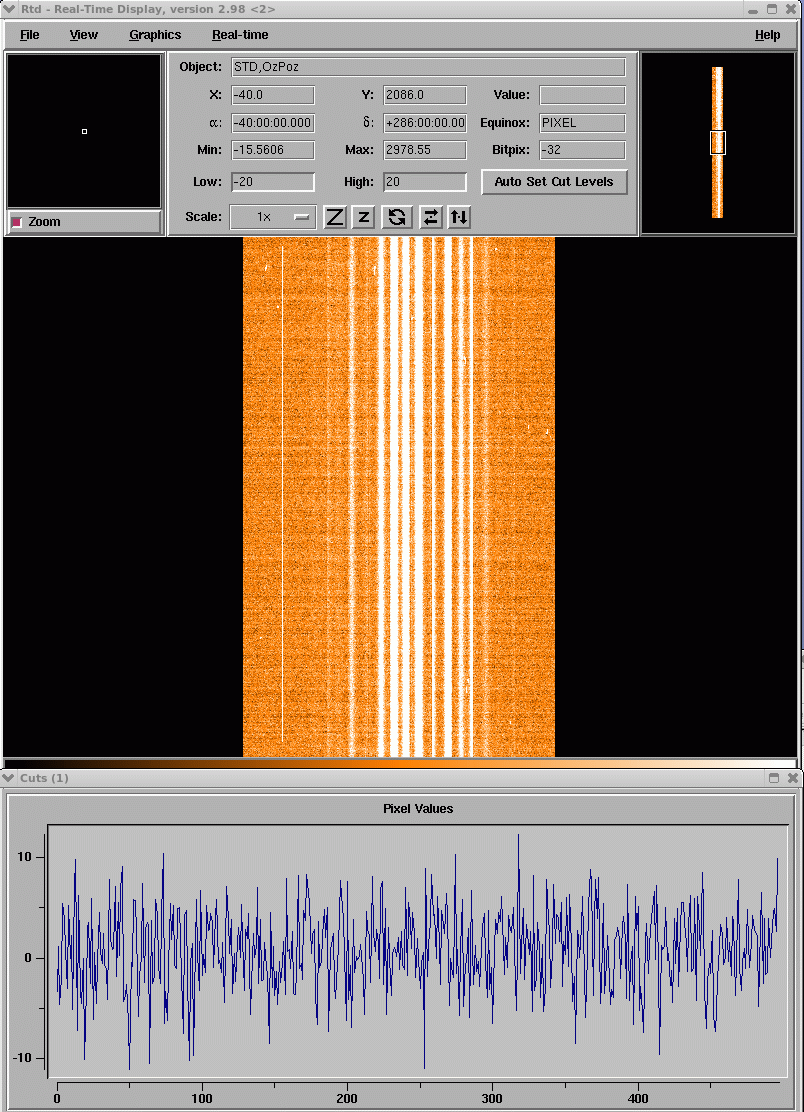This screenshot has width=804, height=1112.
Task: Open the File menu
Action: point(30,35)
